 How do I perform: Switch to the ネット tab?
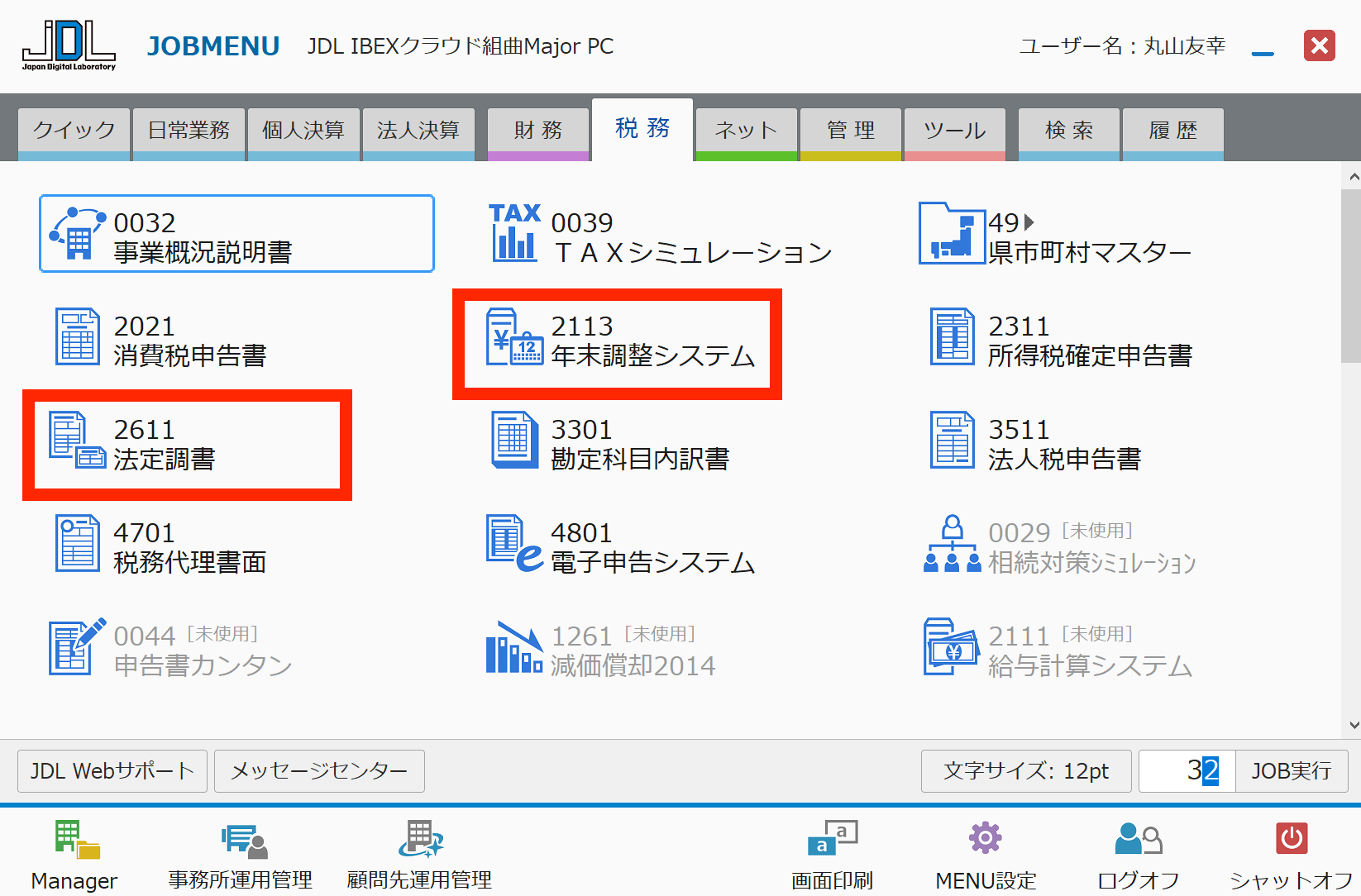747,133
